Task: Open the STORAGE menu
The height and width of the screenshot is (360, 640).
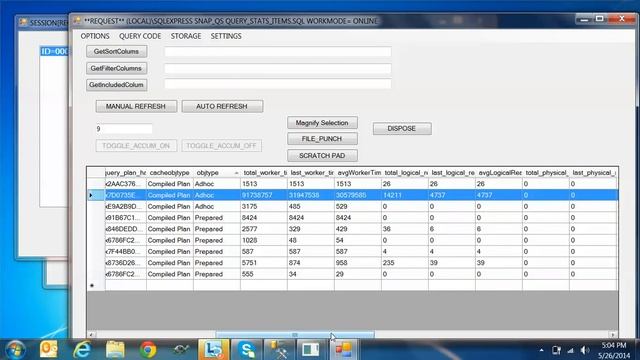Action: point(186,36)
